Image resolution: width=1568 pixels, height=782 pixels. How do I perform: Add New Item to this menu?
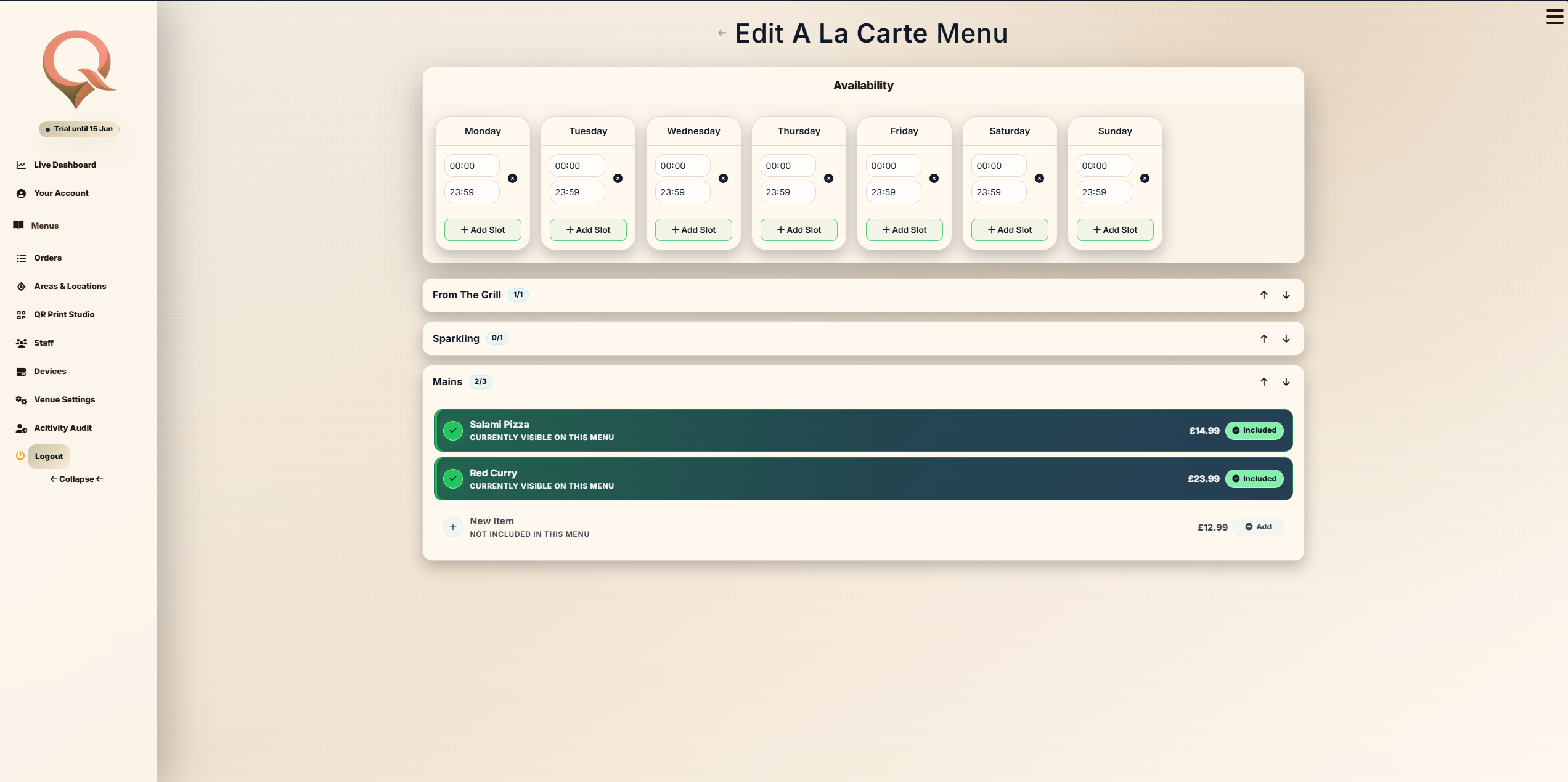tap(1258, 527)
